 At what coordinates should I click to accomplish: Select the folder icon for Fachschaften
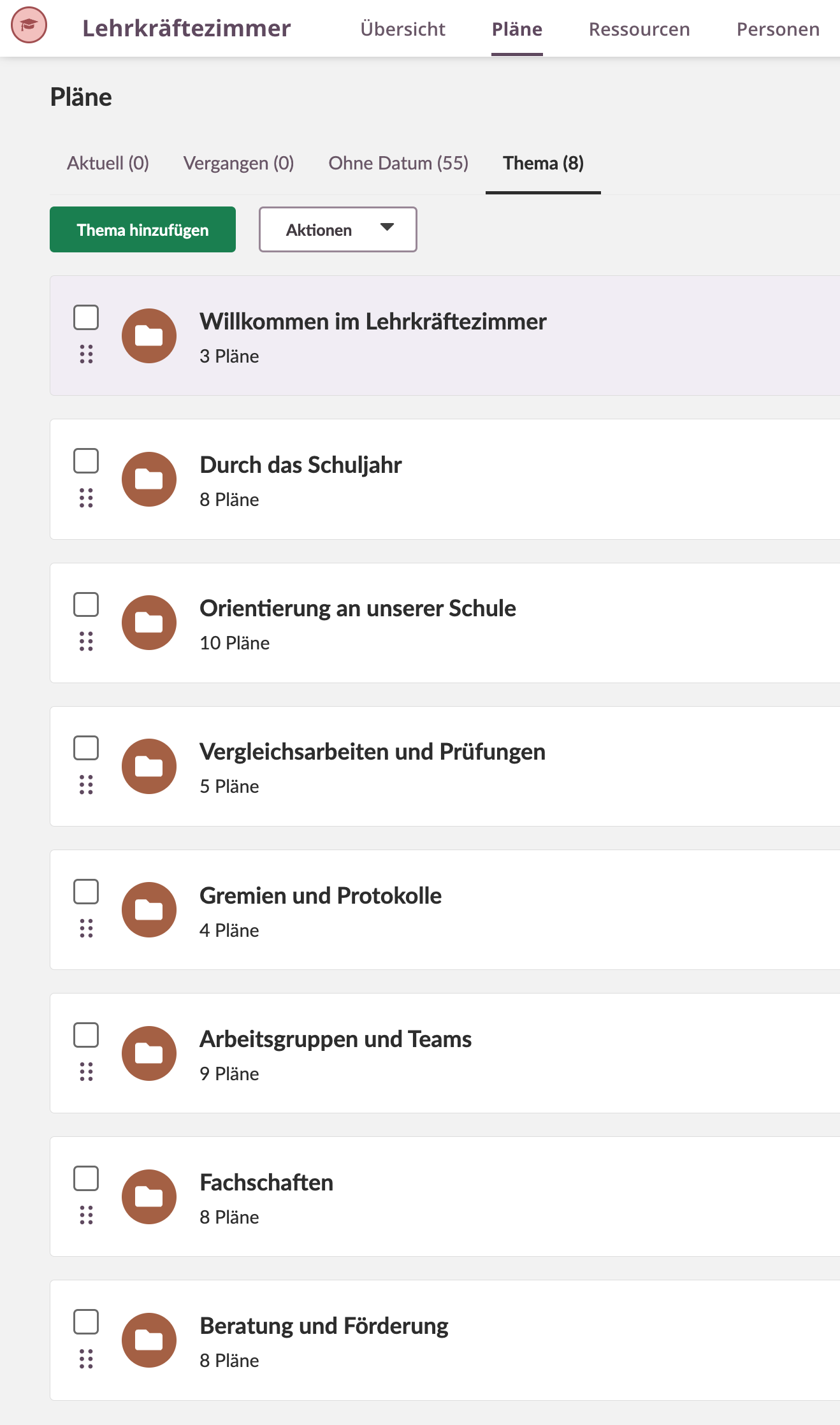[149, 1197]
